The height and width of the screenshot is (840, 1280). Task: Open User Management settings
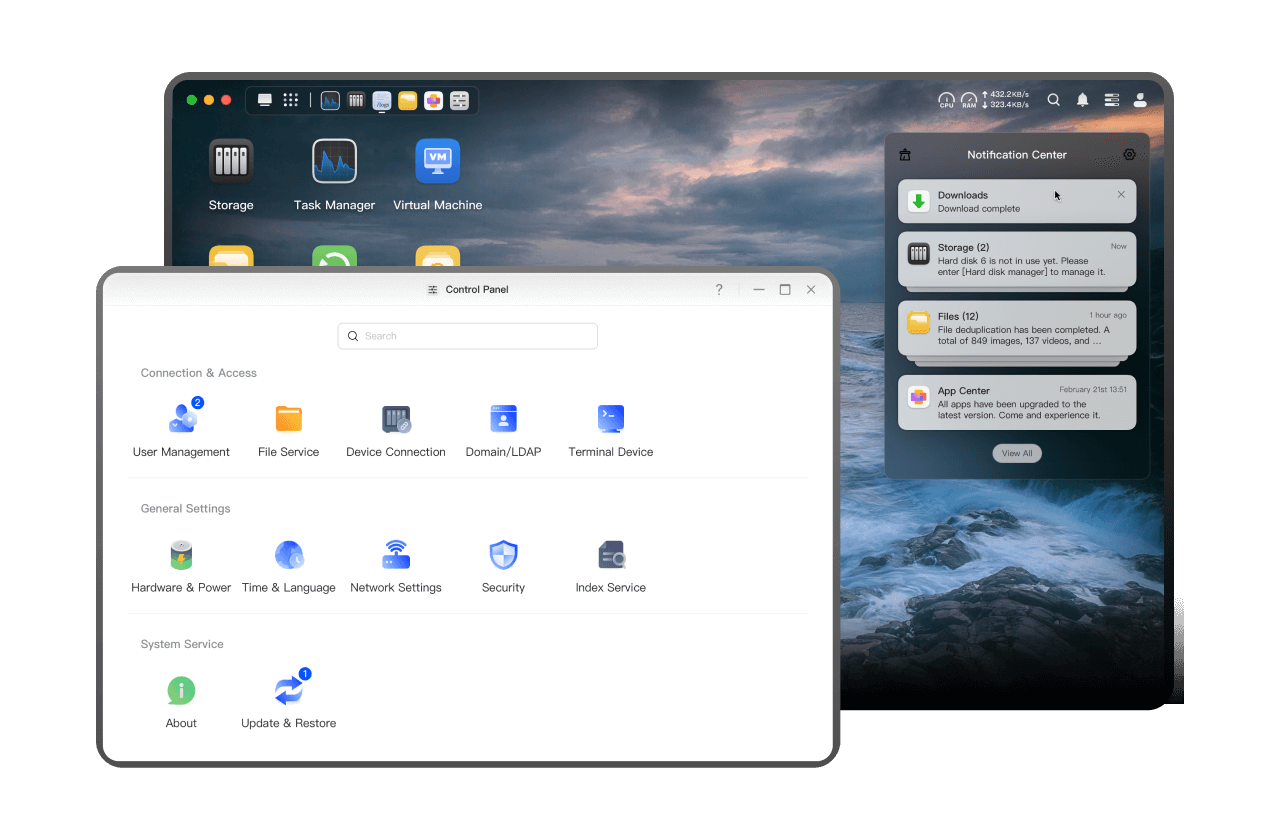pyautogui.click(x=181, y=419)
